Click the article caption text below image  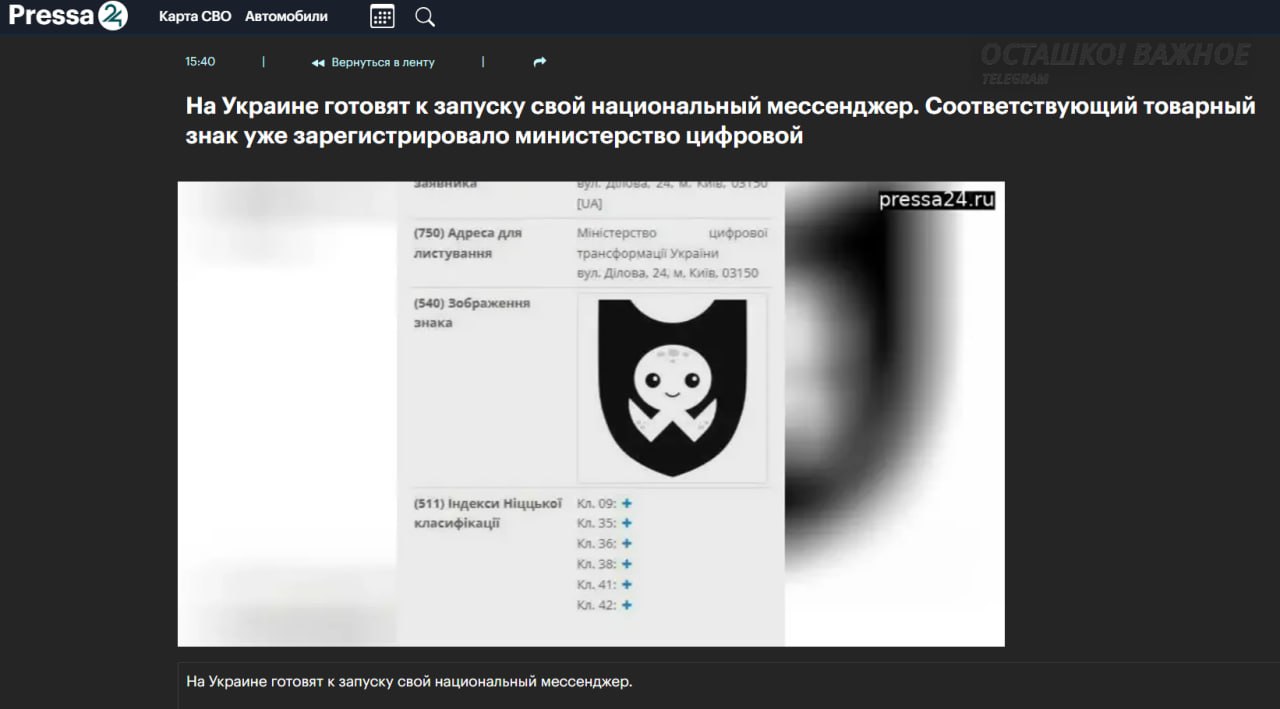coord(410,682)
